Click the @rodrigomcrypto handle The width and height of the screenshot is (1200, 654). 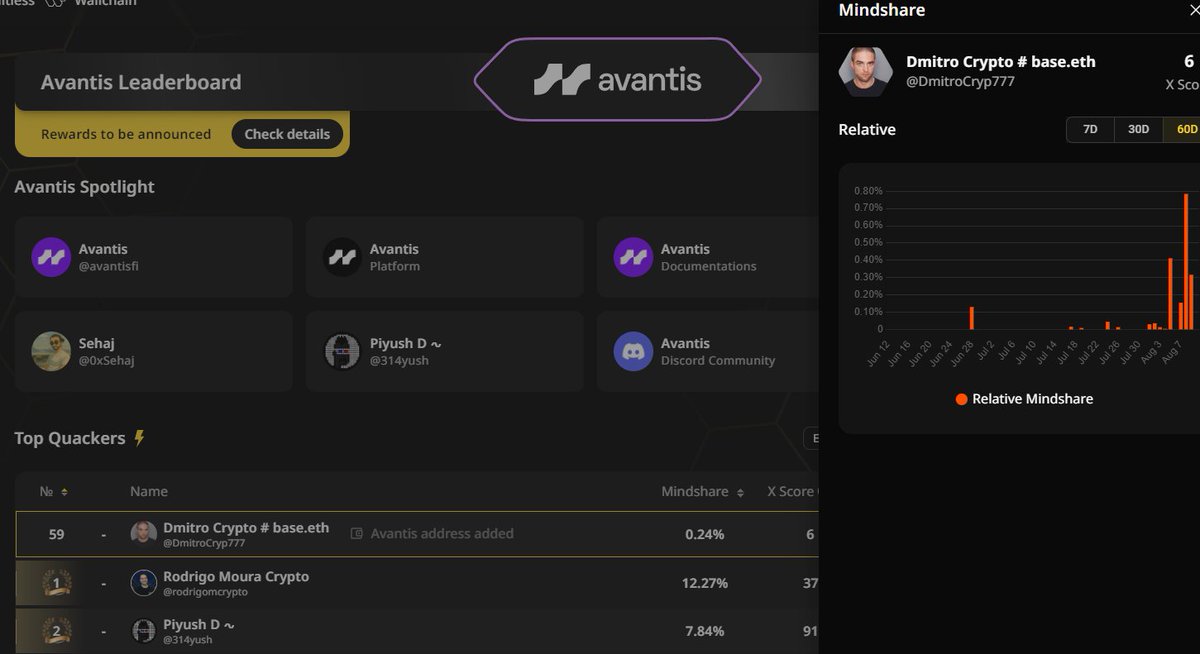tap(205, 592)
